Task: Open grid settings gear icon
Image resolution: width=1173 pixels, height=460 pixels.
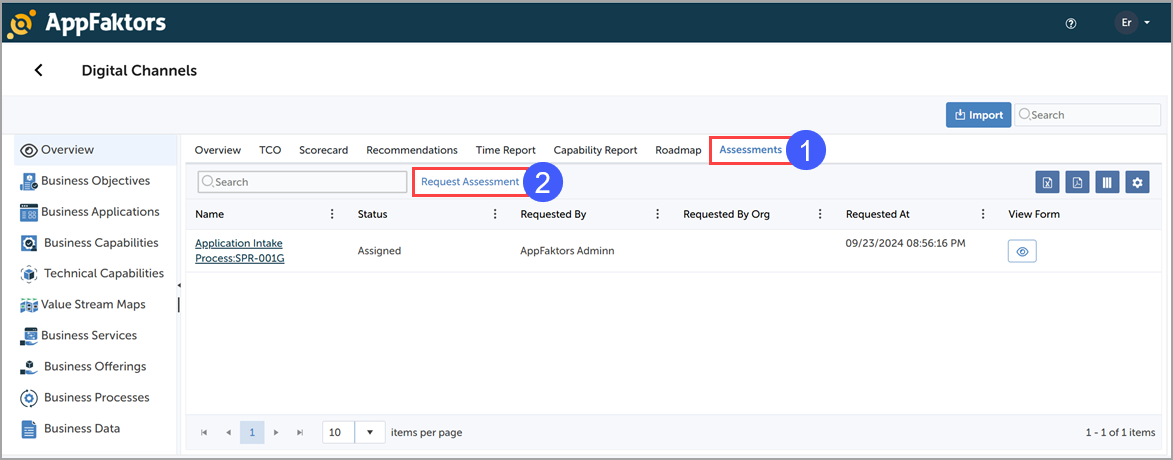Action: tap(1137, 182)
